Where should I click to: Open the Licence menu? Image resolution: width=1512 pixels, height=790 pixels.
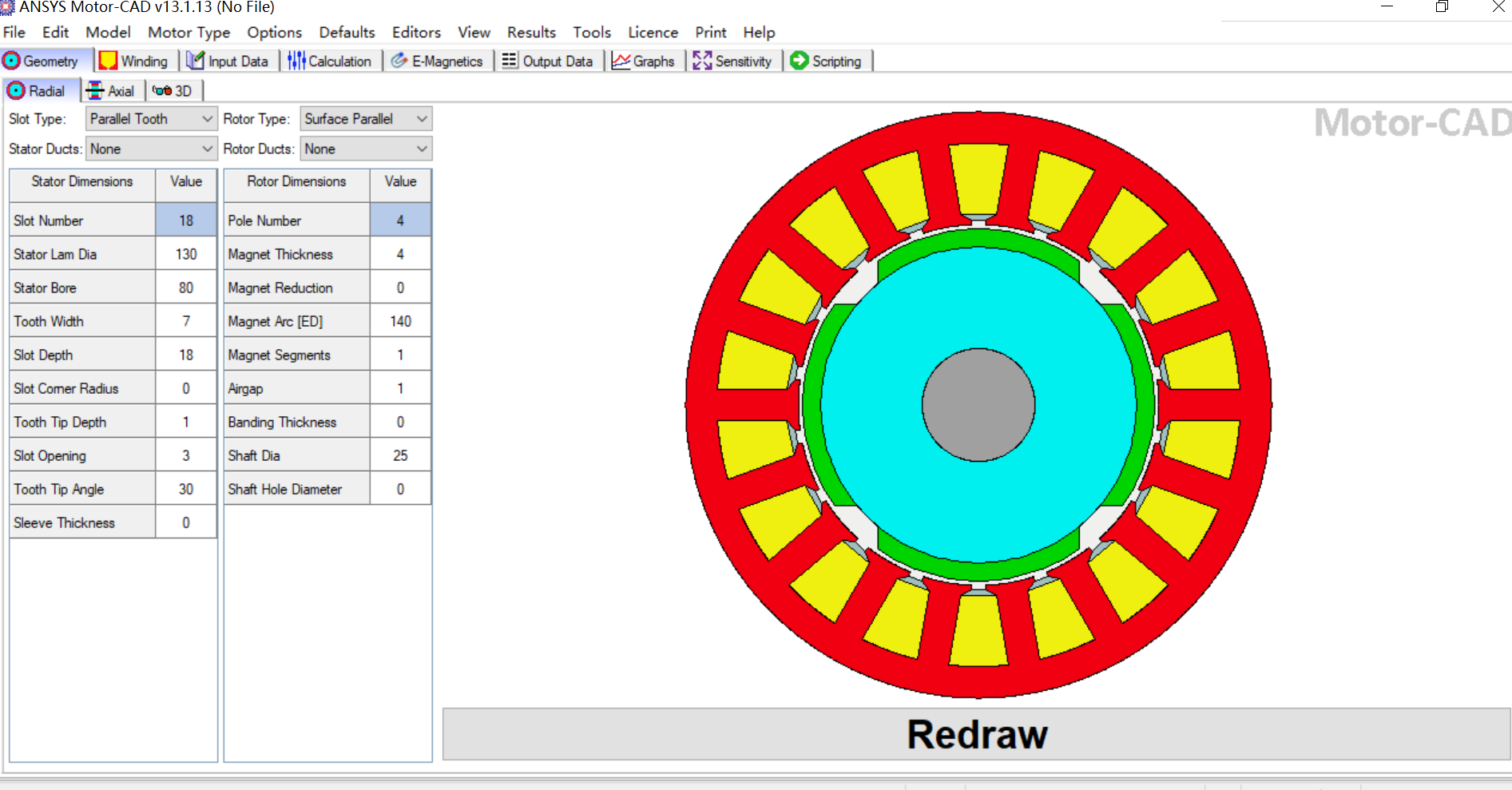click(x=653, y=33)
